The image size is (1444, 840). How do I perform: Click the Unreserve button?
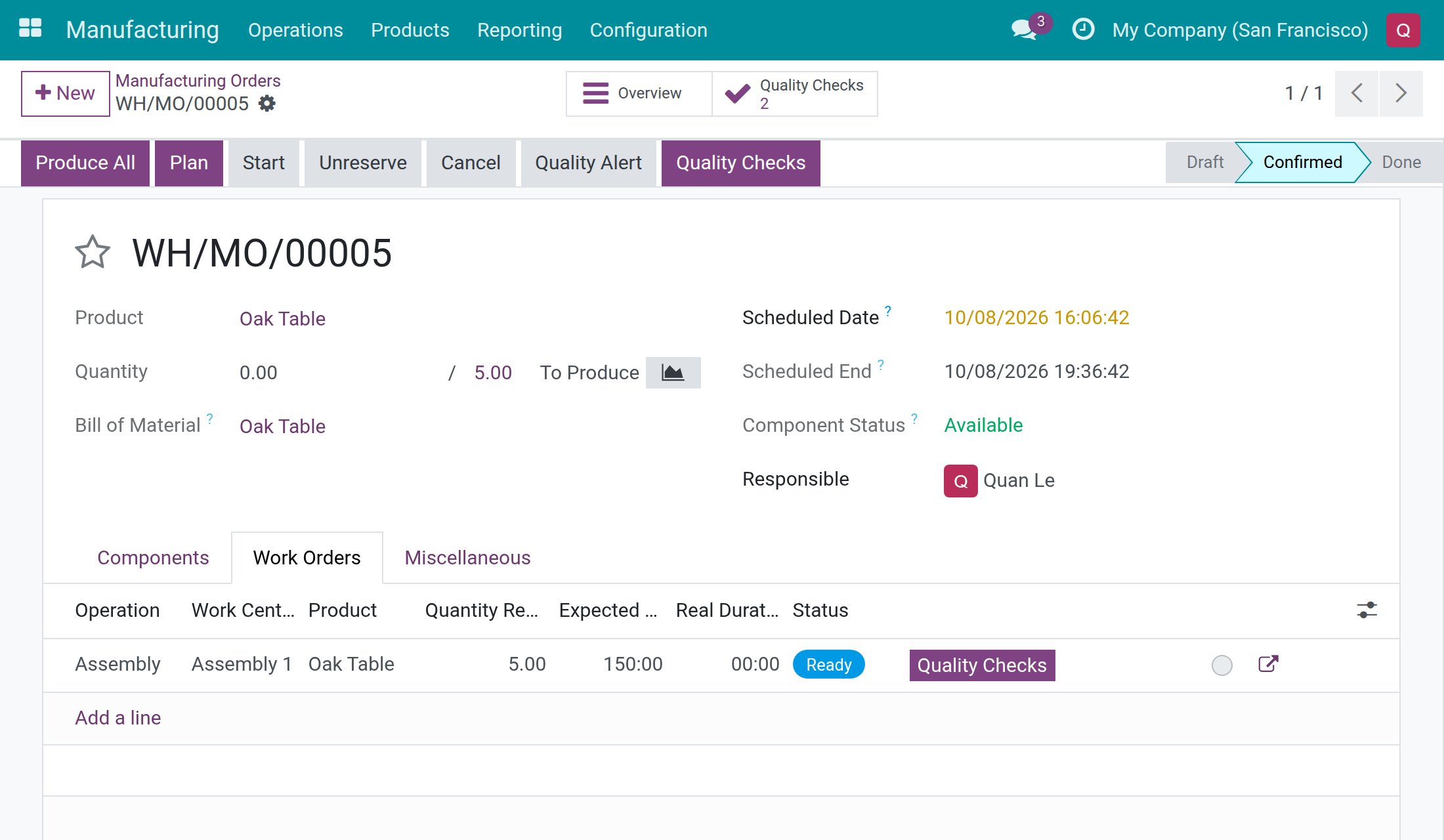point(363,163)
